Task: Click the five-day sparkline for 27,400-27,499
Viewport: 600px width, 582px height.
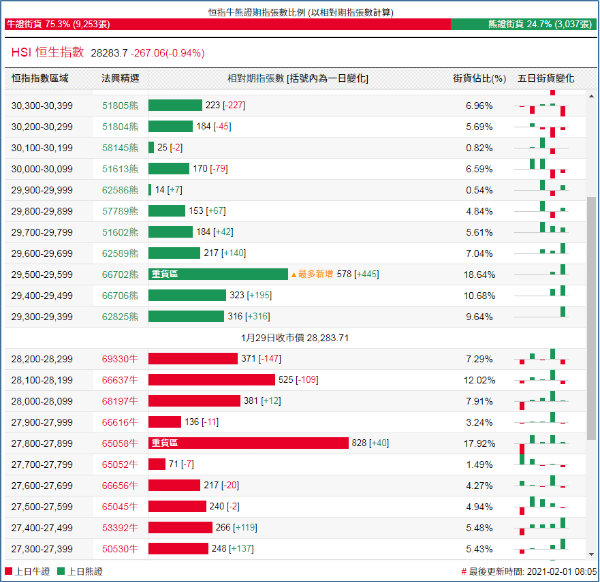Action: point(541,527)
